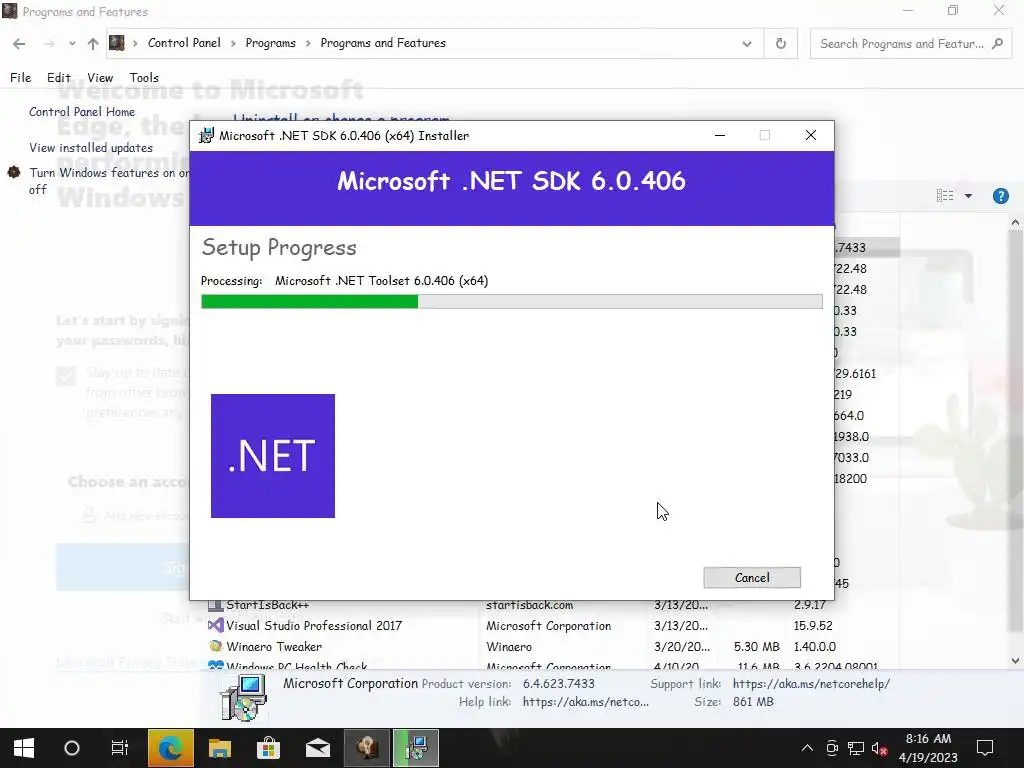Image resolution: width=1024 pixels, height=768 pixels.
Task: Go forward in Programs and Features
Action: click(49, 44)
